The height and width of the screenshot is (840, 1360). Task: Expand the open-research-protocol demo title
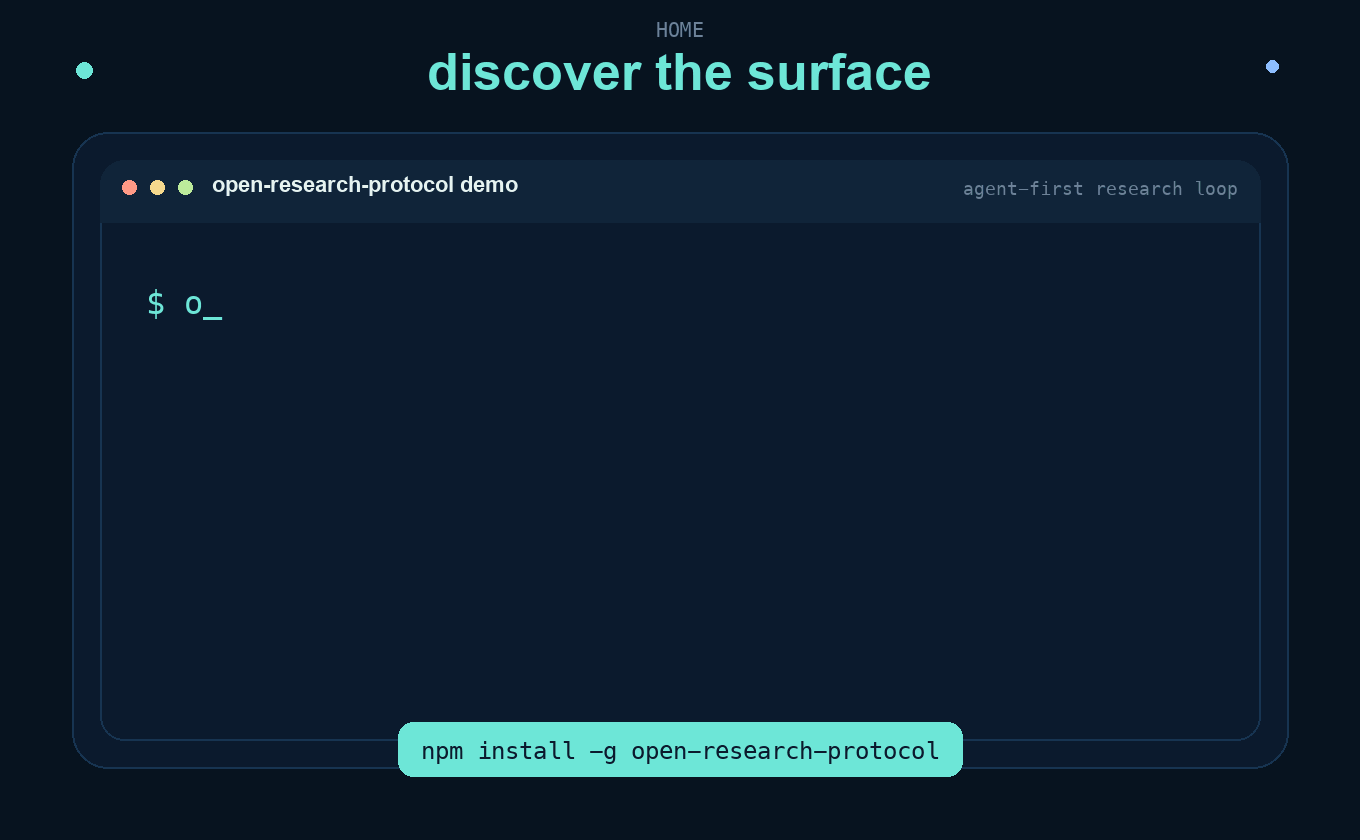pyautogui.click(x=365, y=185)
